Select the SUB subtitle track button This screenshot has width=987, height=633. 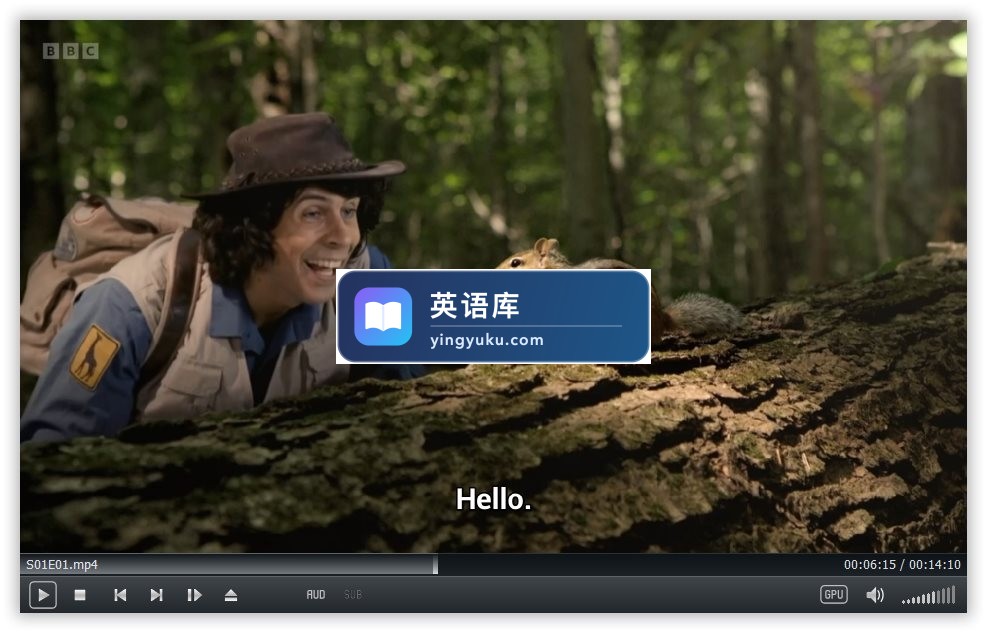(x=353, y=595)
